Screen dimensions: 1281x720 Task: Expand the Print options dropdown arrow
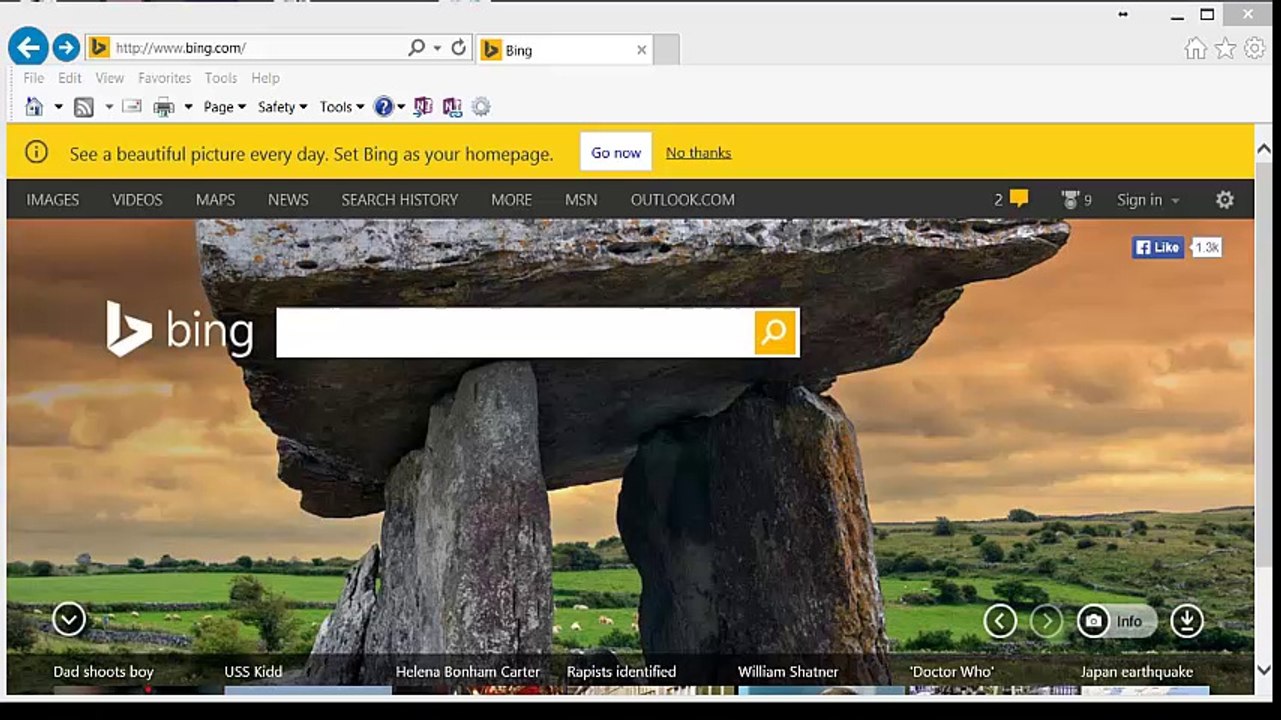(188, 107)
